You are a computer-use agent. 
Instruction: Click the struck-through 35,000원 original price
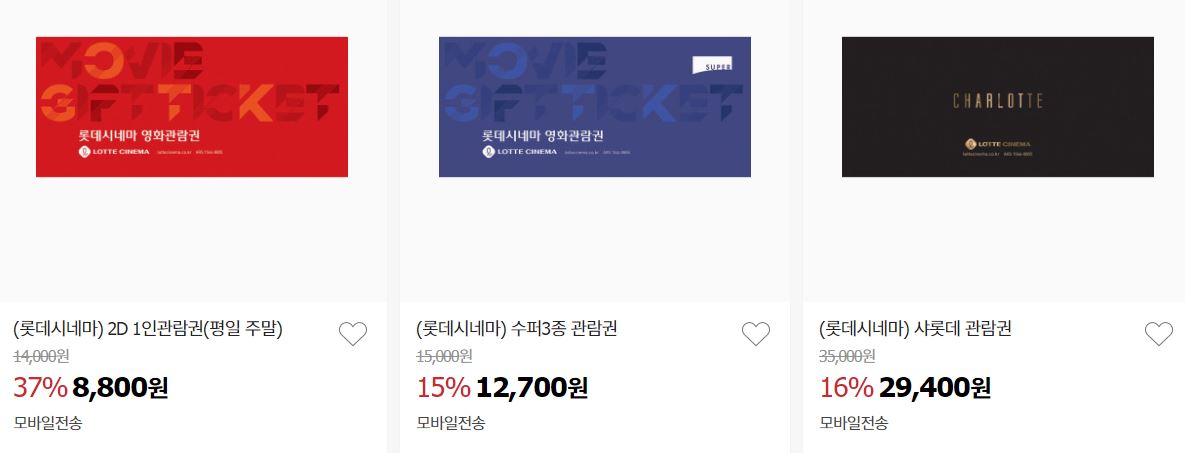[847, 355]
